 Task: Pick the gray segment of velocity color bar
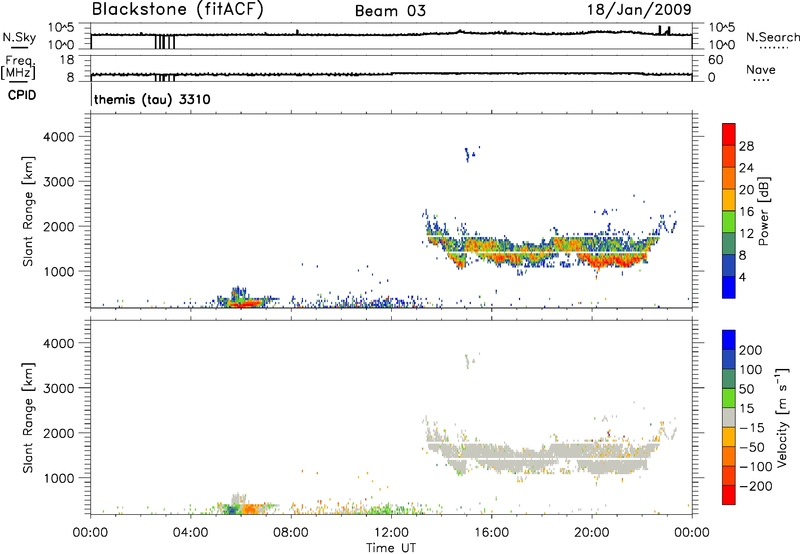pos(729,417)
